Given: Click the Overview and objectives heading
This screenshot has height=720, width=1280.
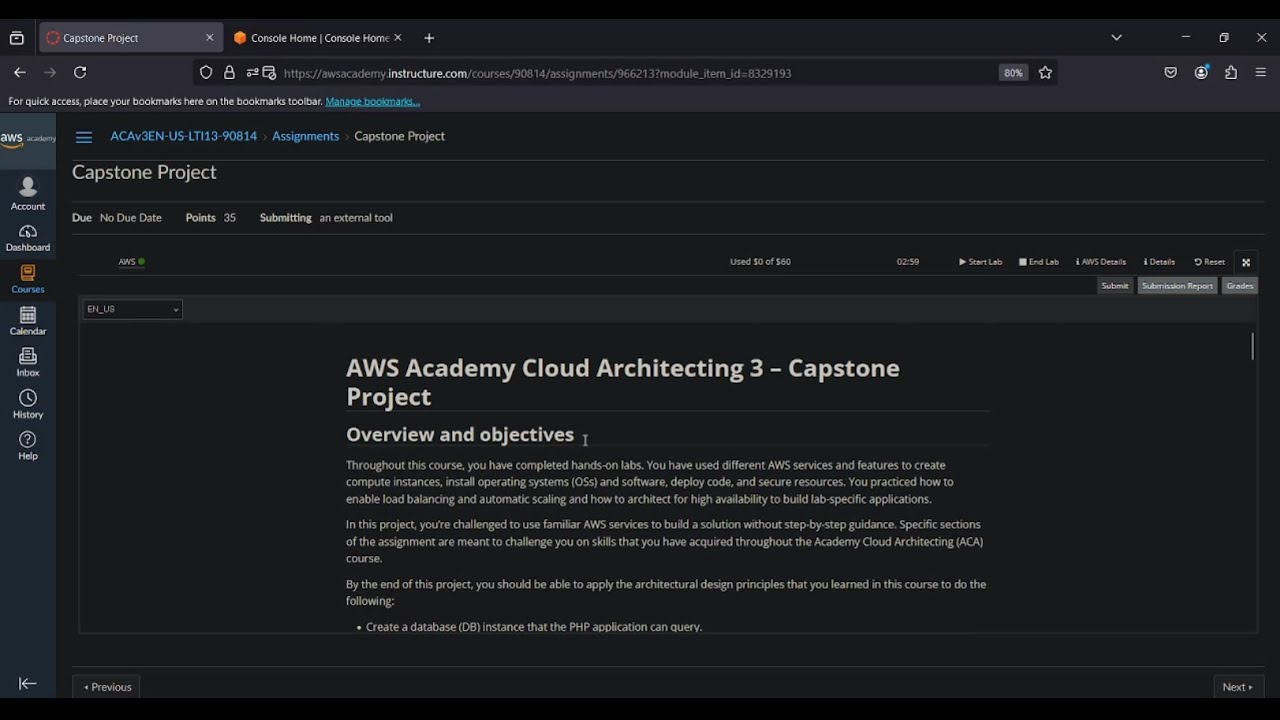Looking at the screenshot, I should point(460,434).
